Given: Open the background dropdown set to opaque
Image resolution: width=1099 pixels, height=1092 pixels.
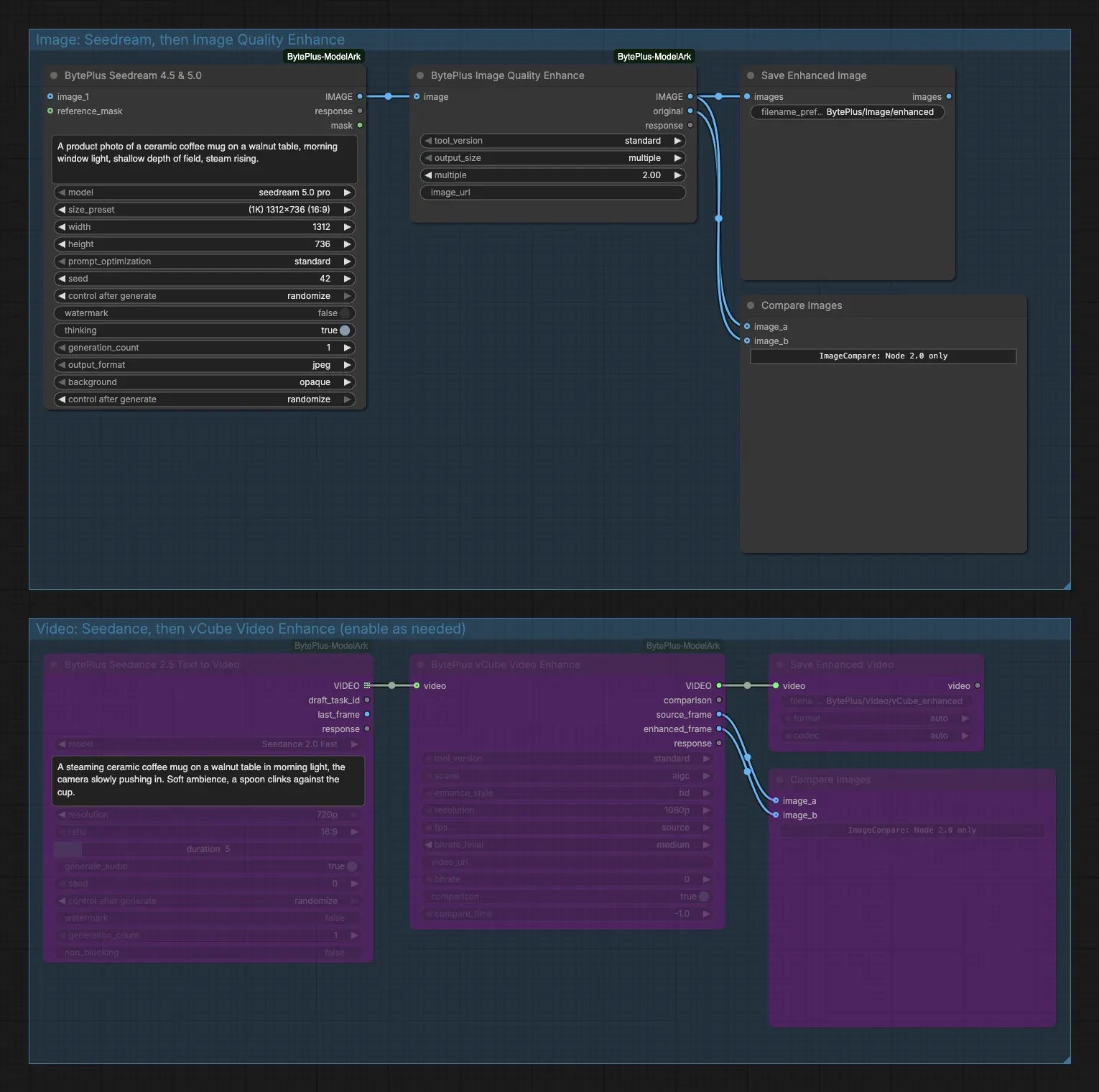Looking at the screenshot, I should click(205, 382).
